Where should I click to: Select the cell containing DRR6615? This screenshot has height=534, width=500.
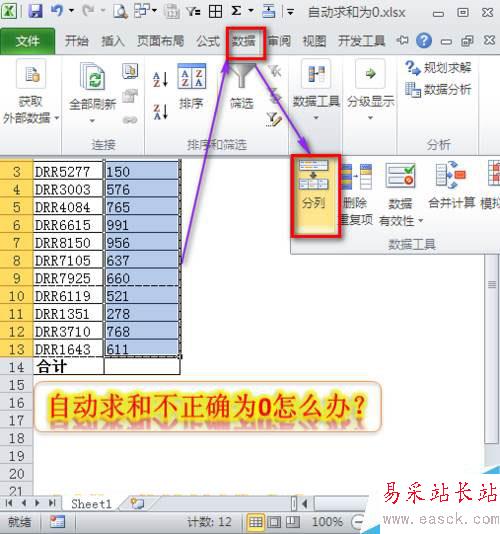coord(68,224)
